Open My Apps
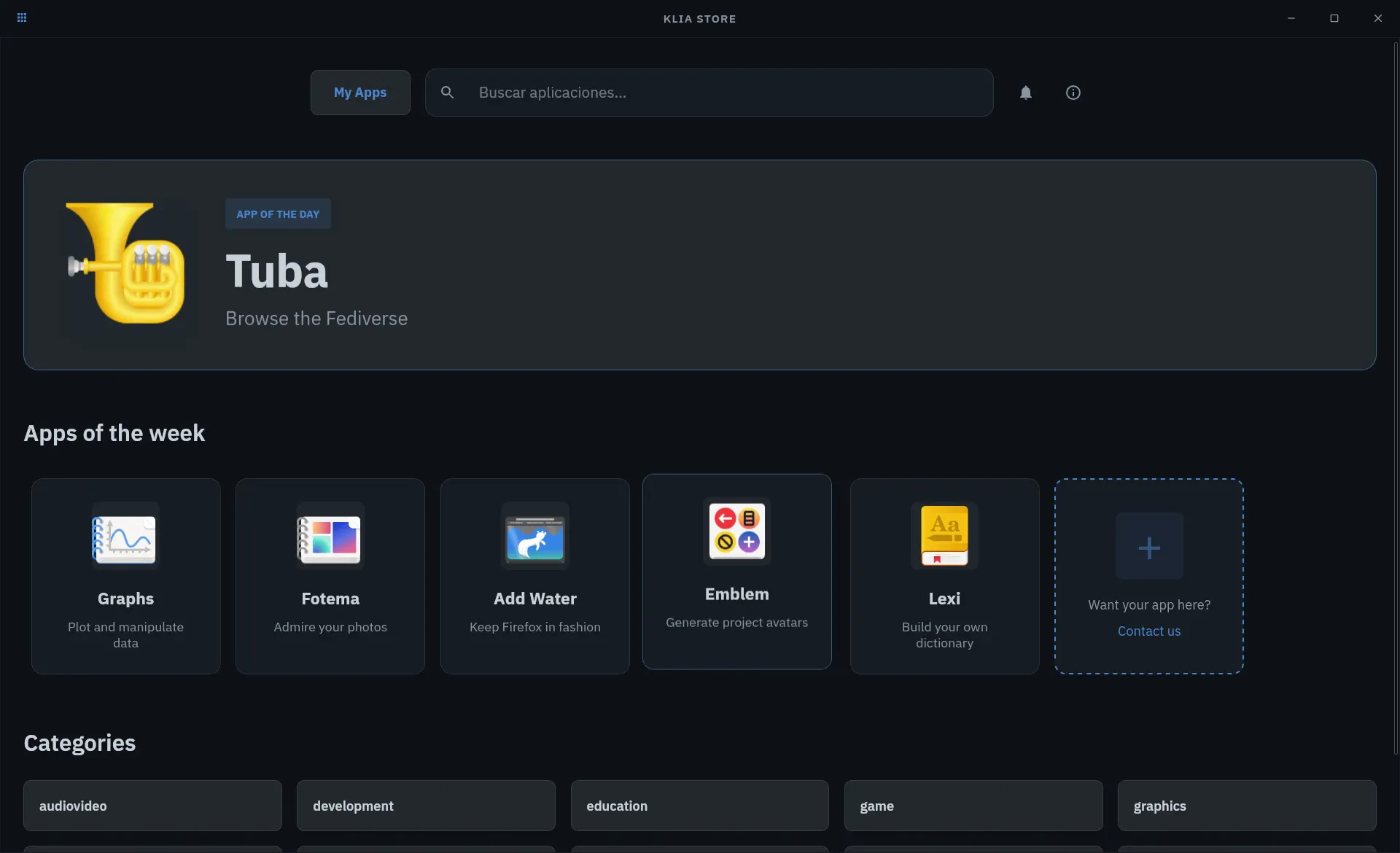The width and height of the screenshot is (1400, 853). [x=360, y=93]
